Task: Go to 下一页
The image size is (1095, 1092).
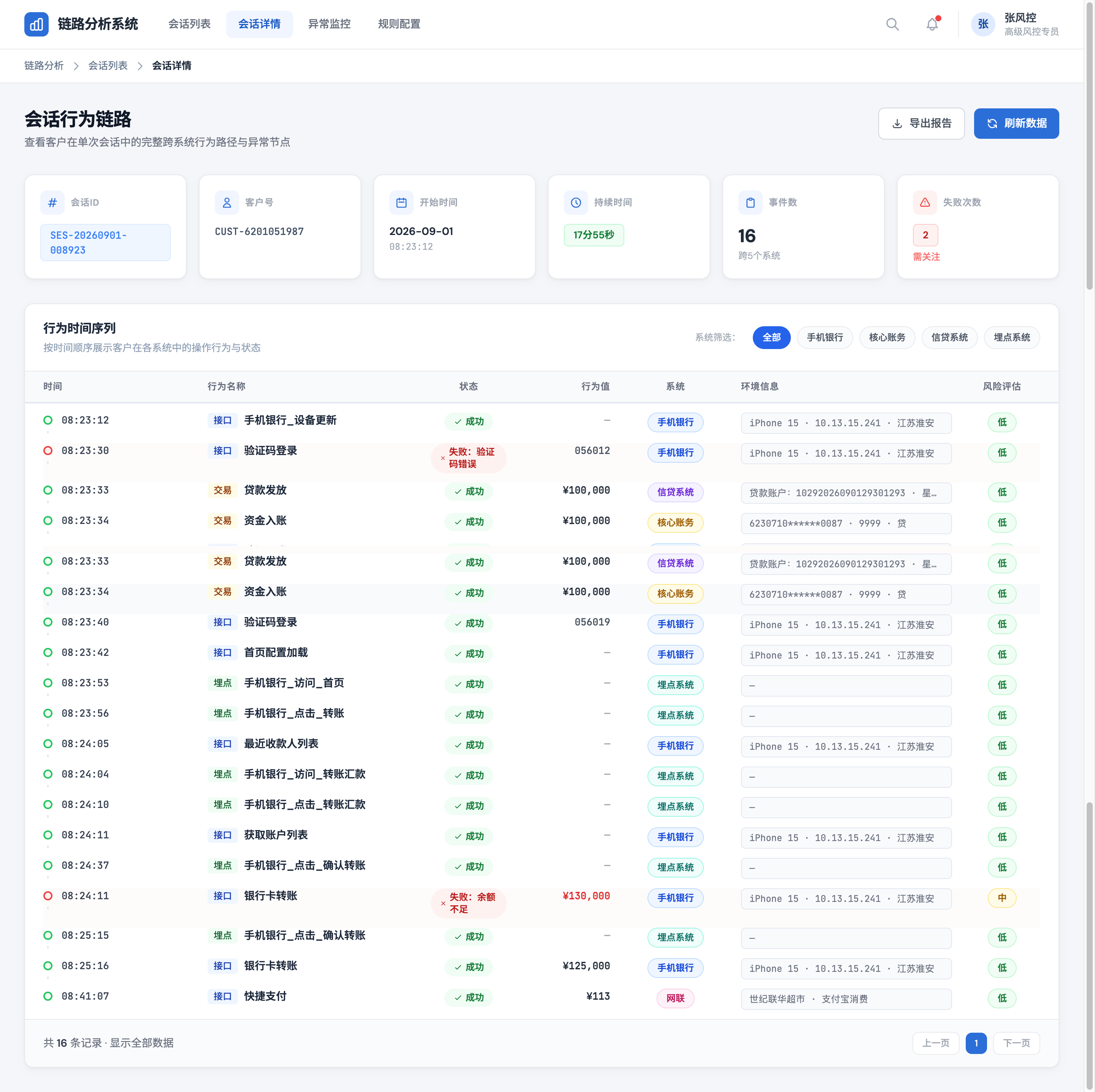Action: [1016, 1043]
